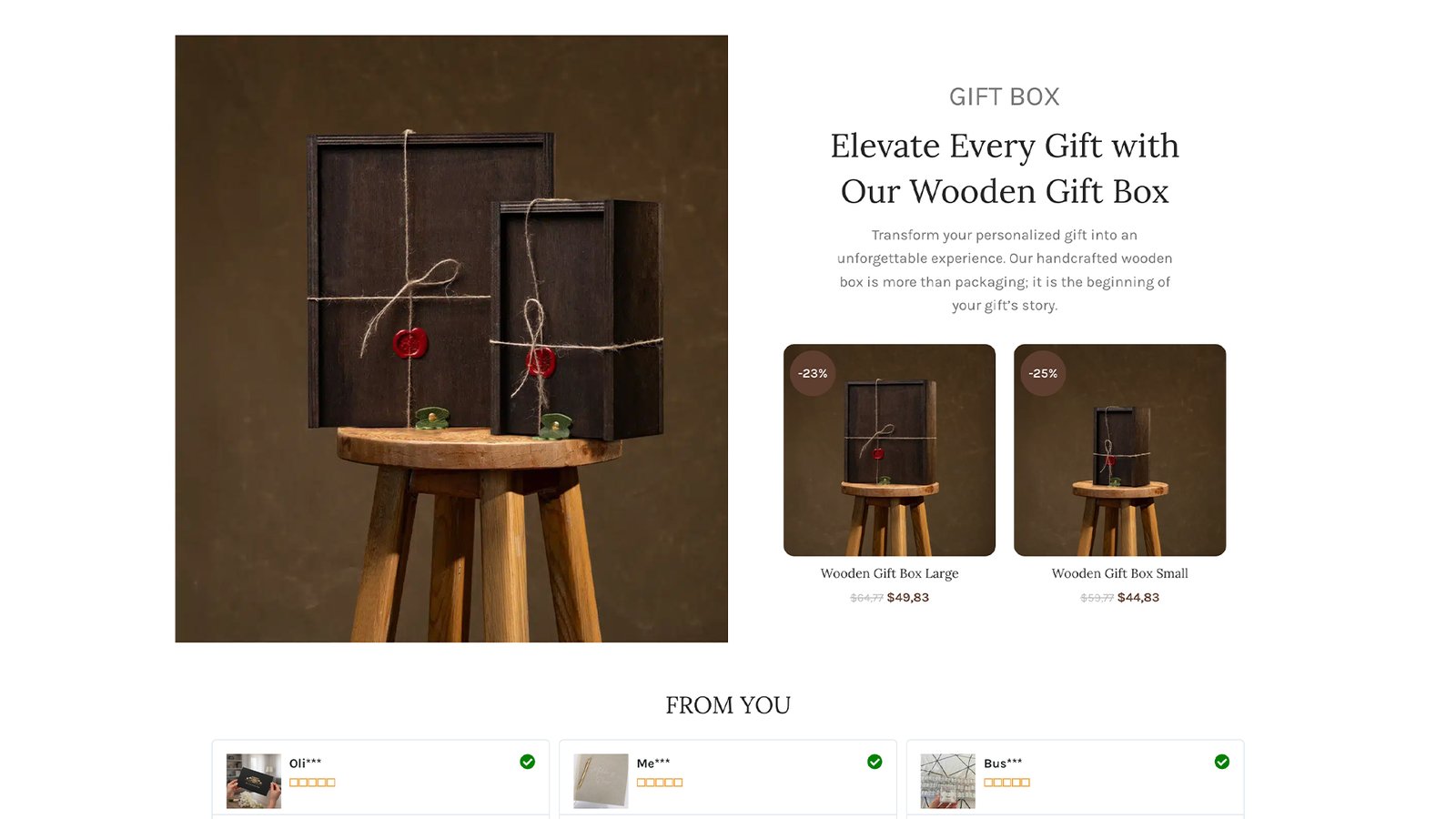Click the -23% discount badge

pos(813,373)
